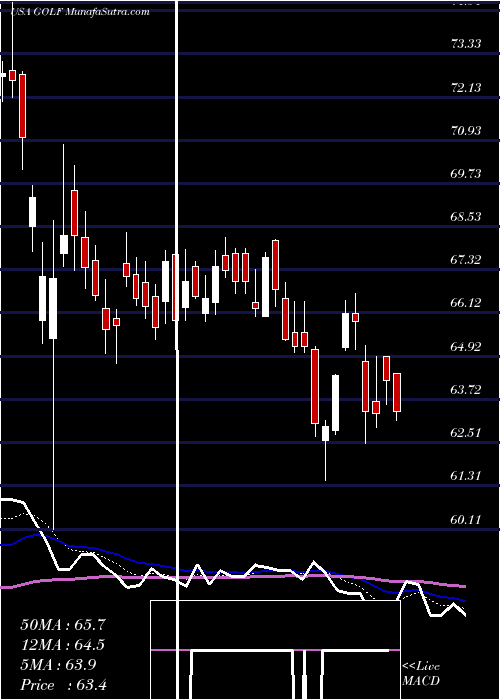
Task: Click the 72.13 price axis label
Action: [x=466, y=87]
